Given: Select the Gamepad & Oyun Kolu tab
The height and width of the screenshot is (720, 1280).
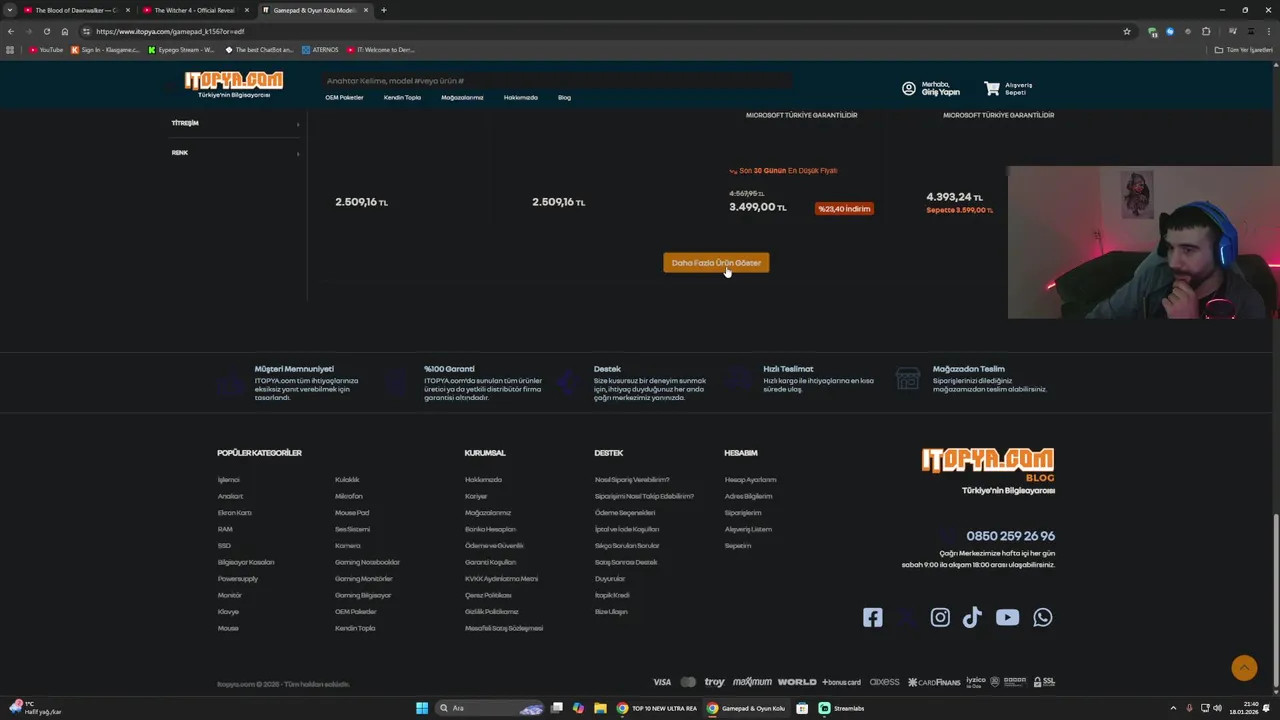Looking at the screenshot, I should [x=315, y=10].
